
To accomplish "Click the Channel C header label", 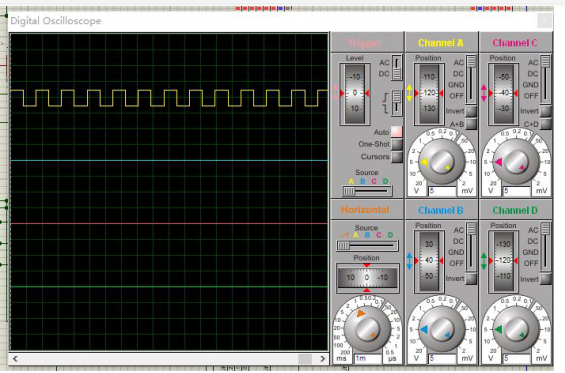I will pyautogui.click(x=515, y=43).
